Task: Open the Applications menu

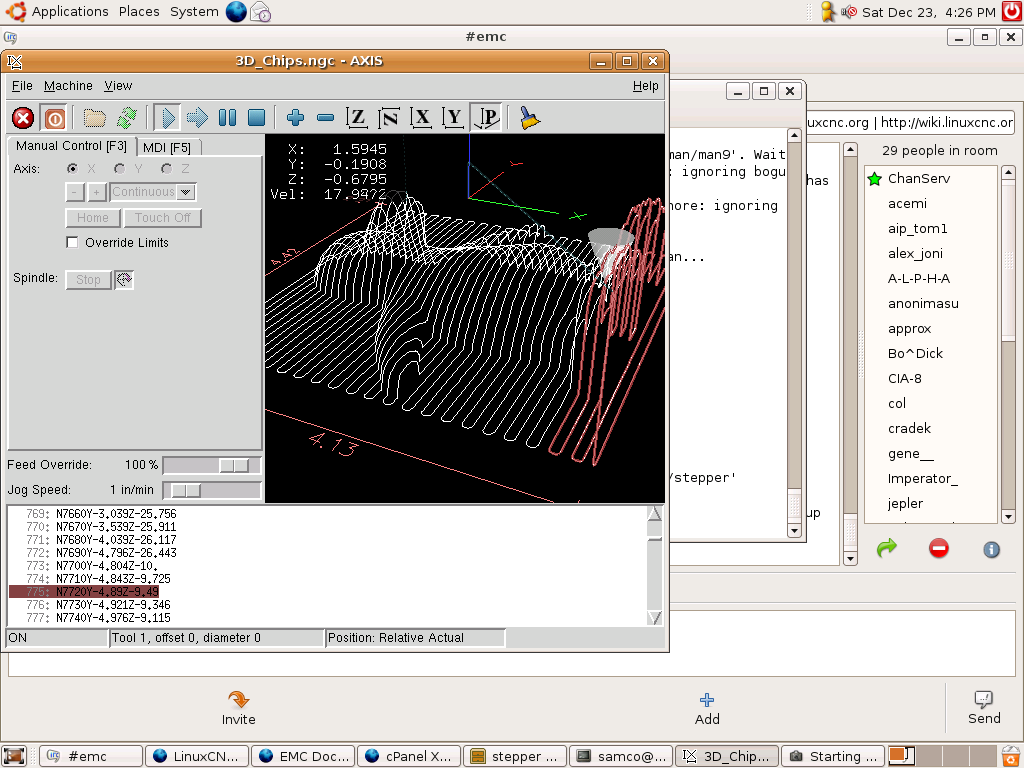Action: point(70,12)
